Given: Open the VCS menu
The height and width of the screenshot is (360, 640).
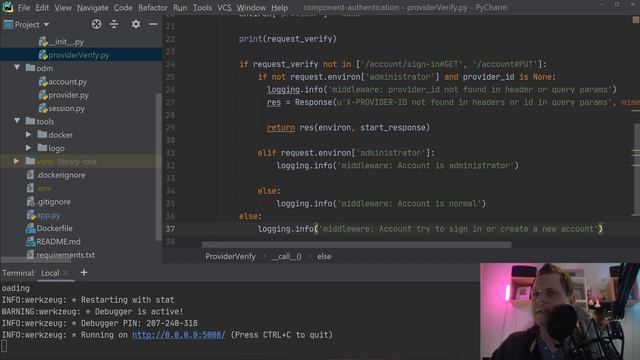Looking at the screenshot, I should point(224,7).
